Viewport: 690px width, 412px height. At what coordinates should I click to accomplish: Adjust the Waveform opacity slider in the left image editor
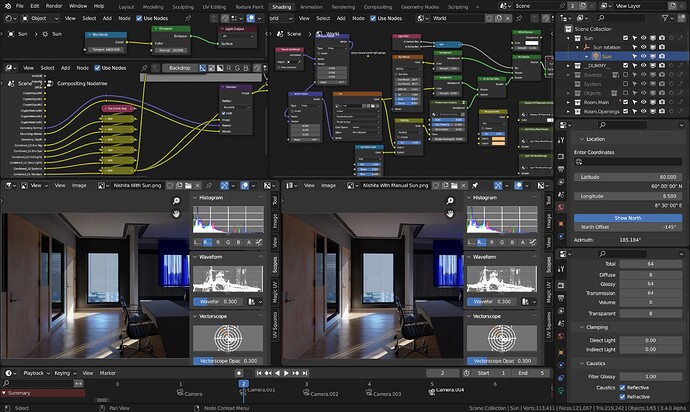(219, 302)
